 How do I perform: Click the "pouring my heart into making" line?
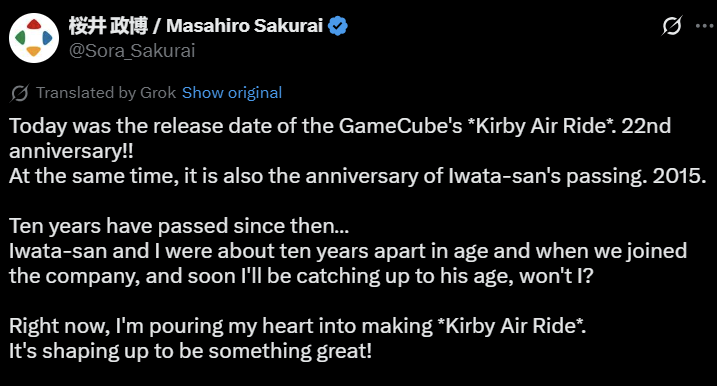click(298, 326)
